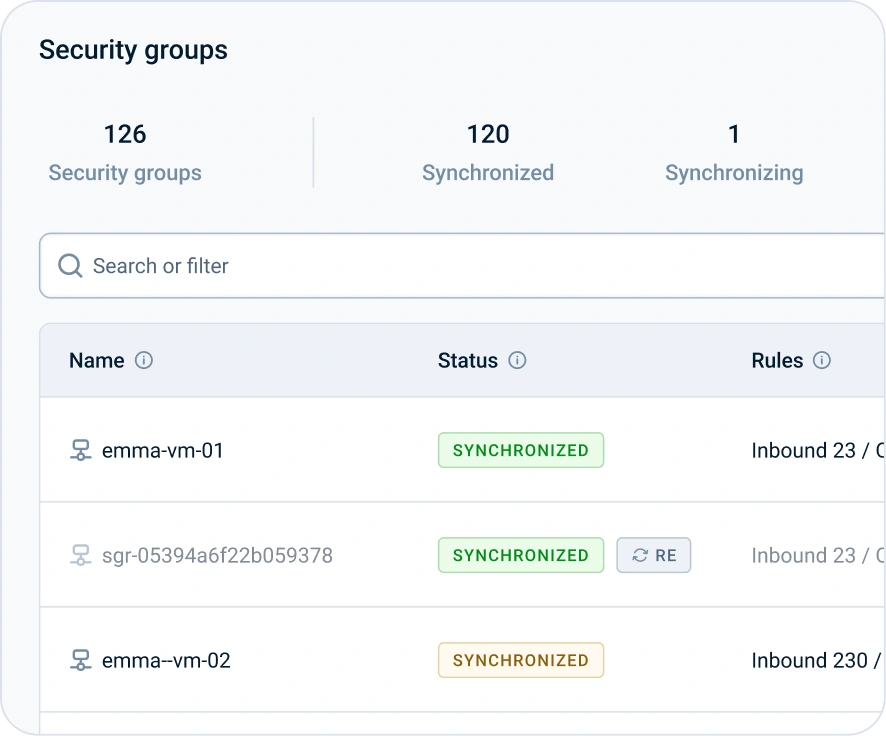Click the magnifier icon in search field
The height and width of the screenshot is (736, 886).
click(71, 265)
